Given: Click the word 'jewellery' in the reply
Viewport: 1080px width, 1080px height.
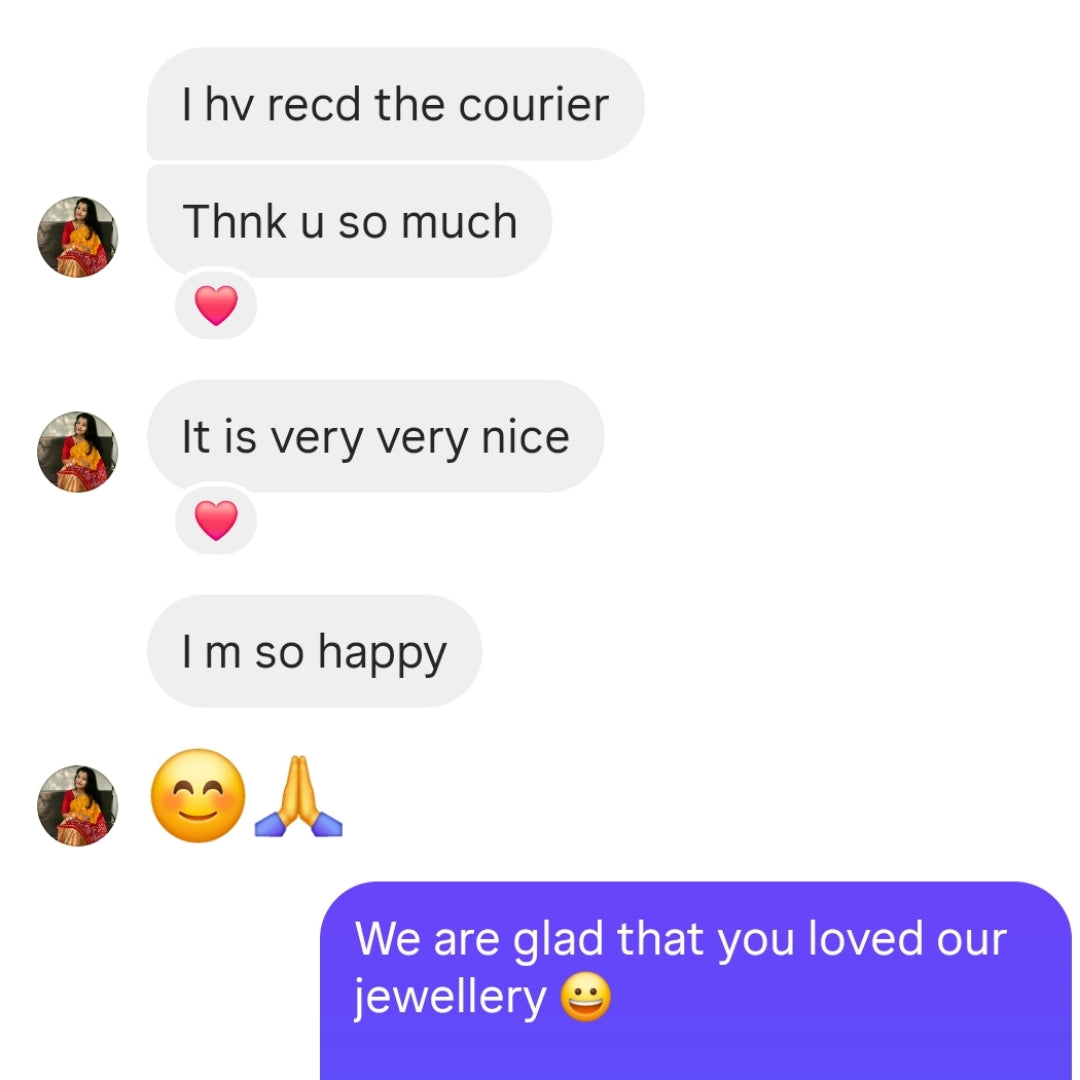Looking at the screenshot, I should [x=450, y=999].
